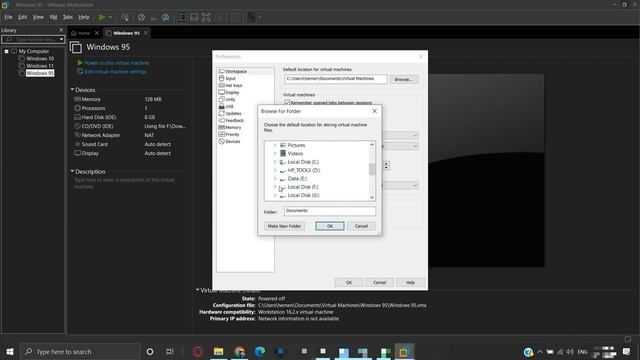Click the default VM location path field
The height and width of the screenshot is (360, 640).
(336, 79)
